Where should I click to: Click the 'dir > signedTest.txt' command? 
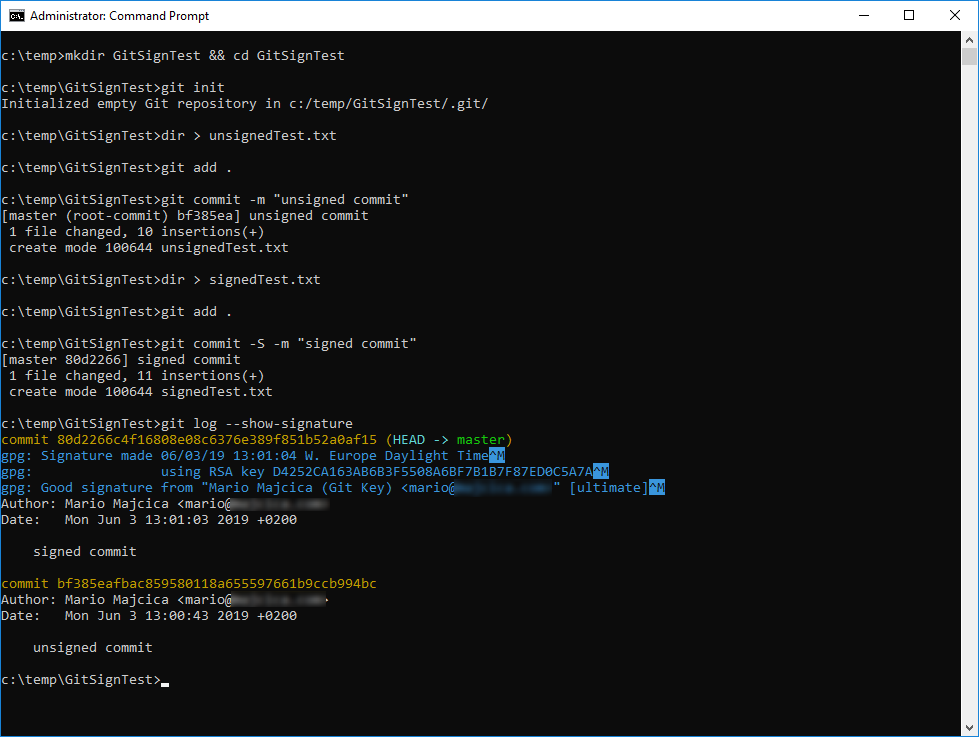click(x=241, y=280)
